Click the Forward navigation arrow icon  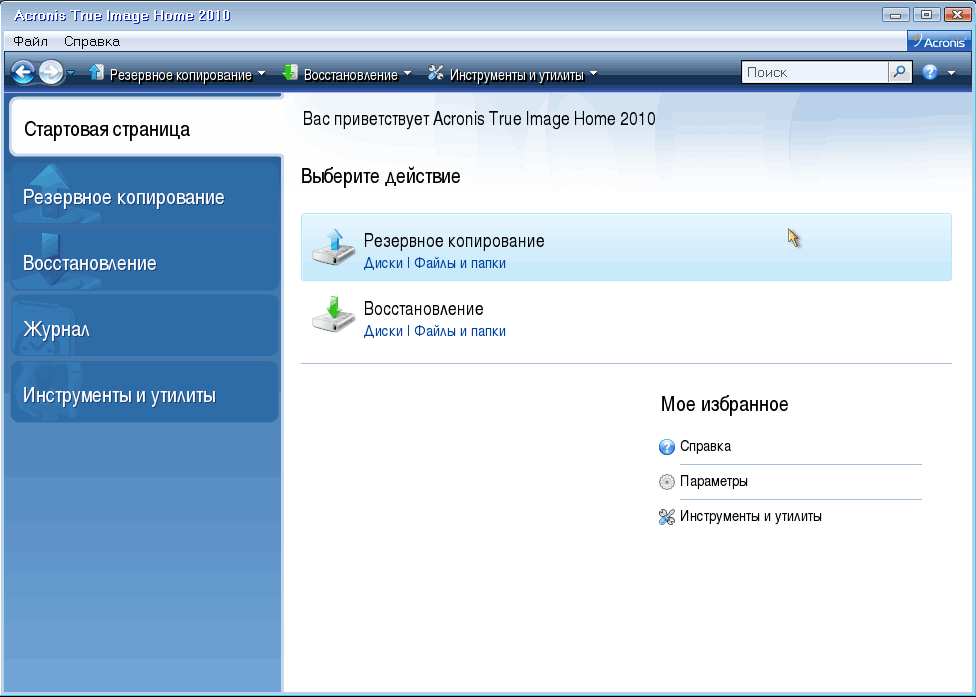pos(50,73)
